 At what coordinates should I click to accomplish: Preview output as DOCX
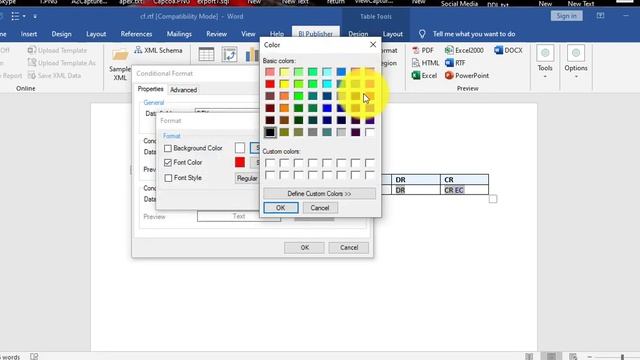(x=508, y=50)
